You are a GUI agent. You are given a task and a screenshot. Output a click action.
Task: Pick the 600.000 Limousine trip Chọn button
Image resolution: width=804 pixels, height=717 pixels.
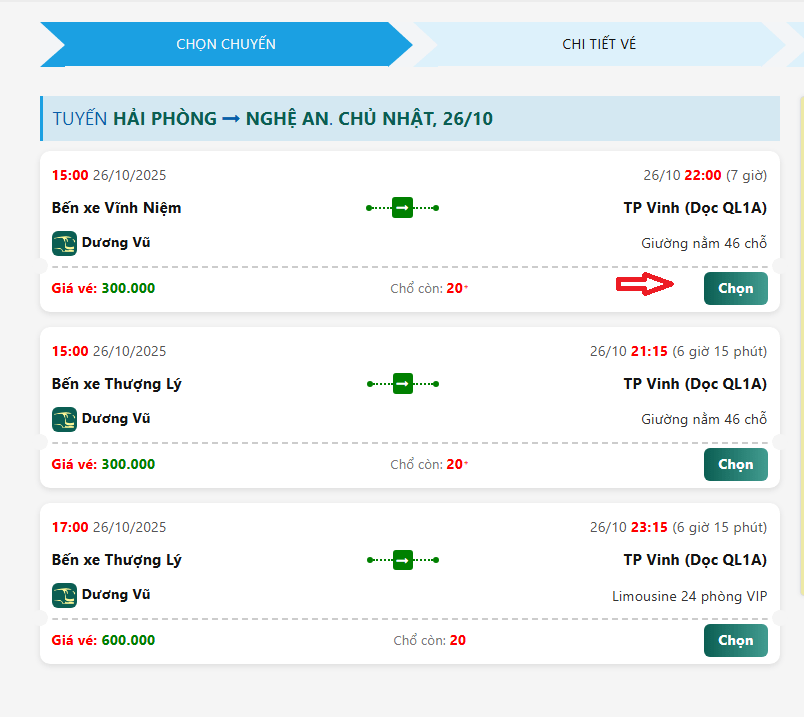[x=735, y=640]
